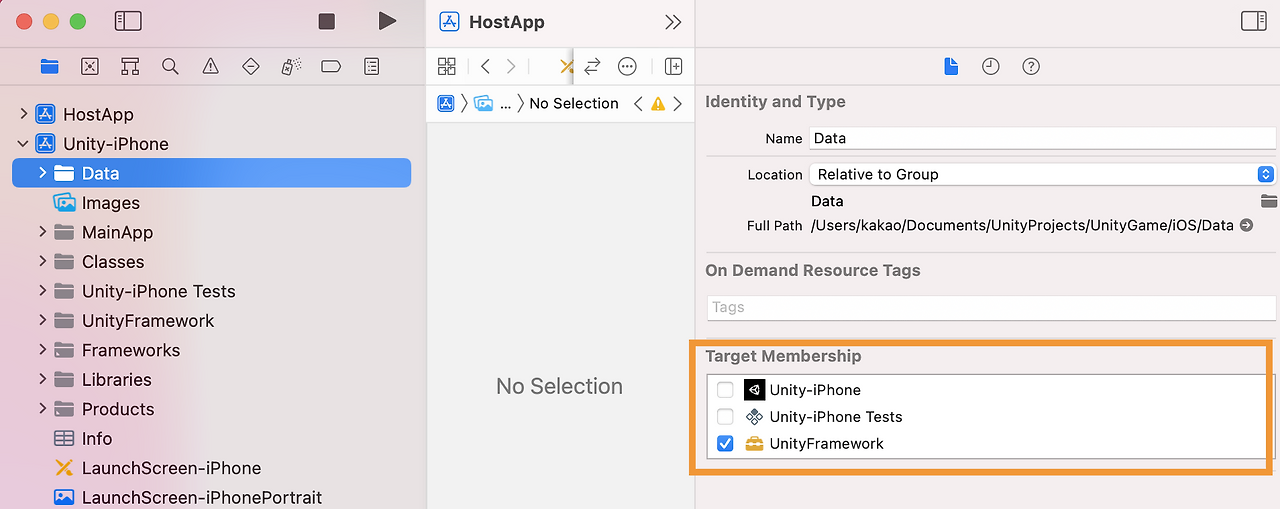
Task: Expand the MainApp group
Action: 42,232
